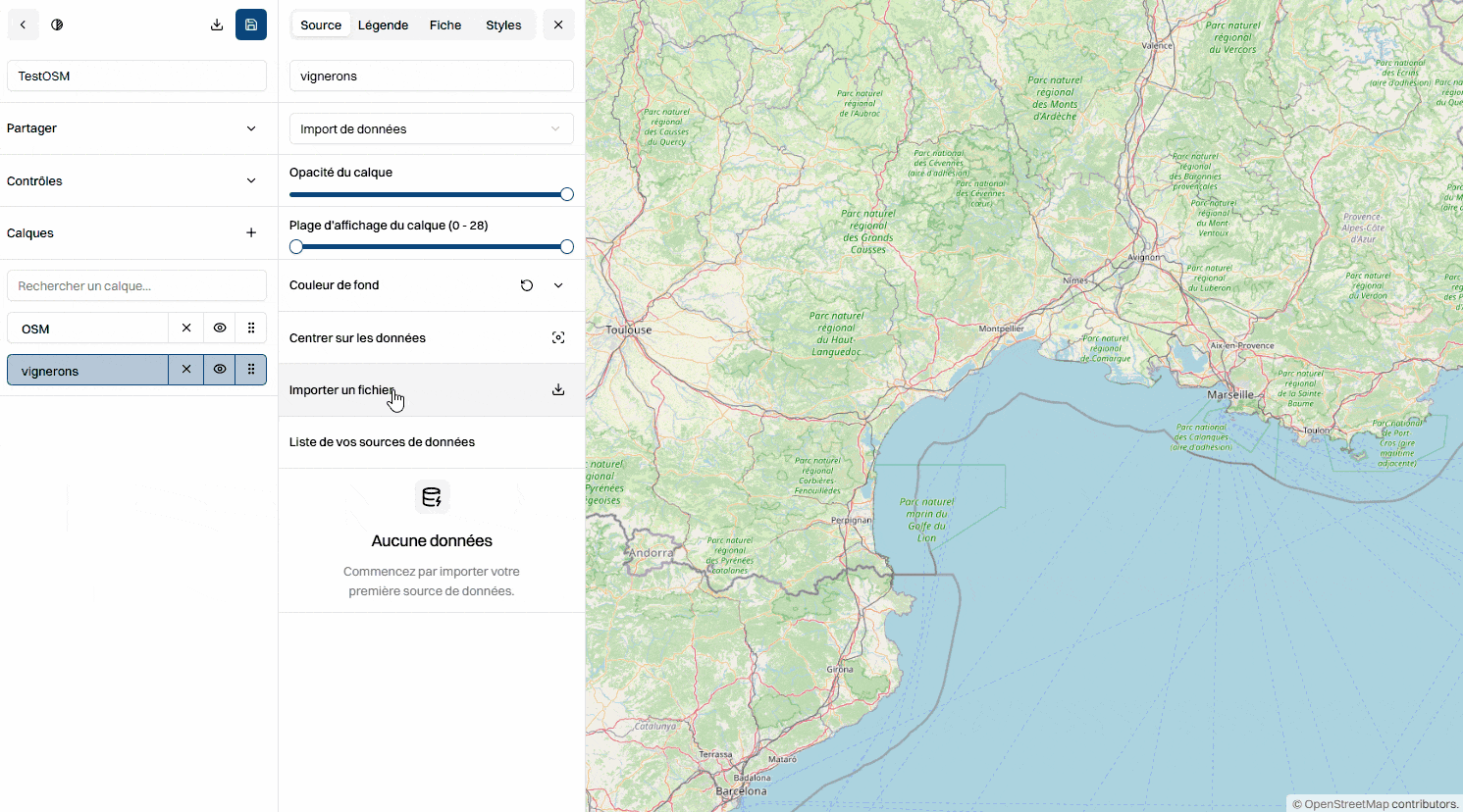Switch to the Légende tab

click(x=383, y=25)
